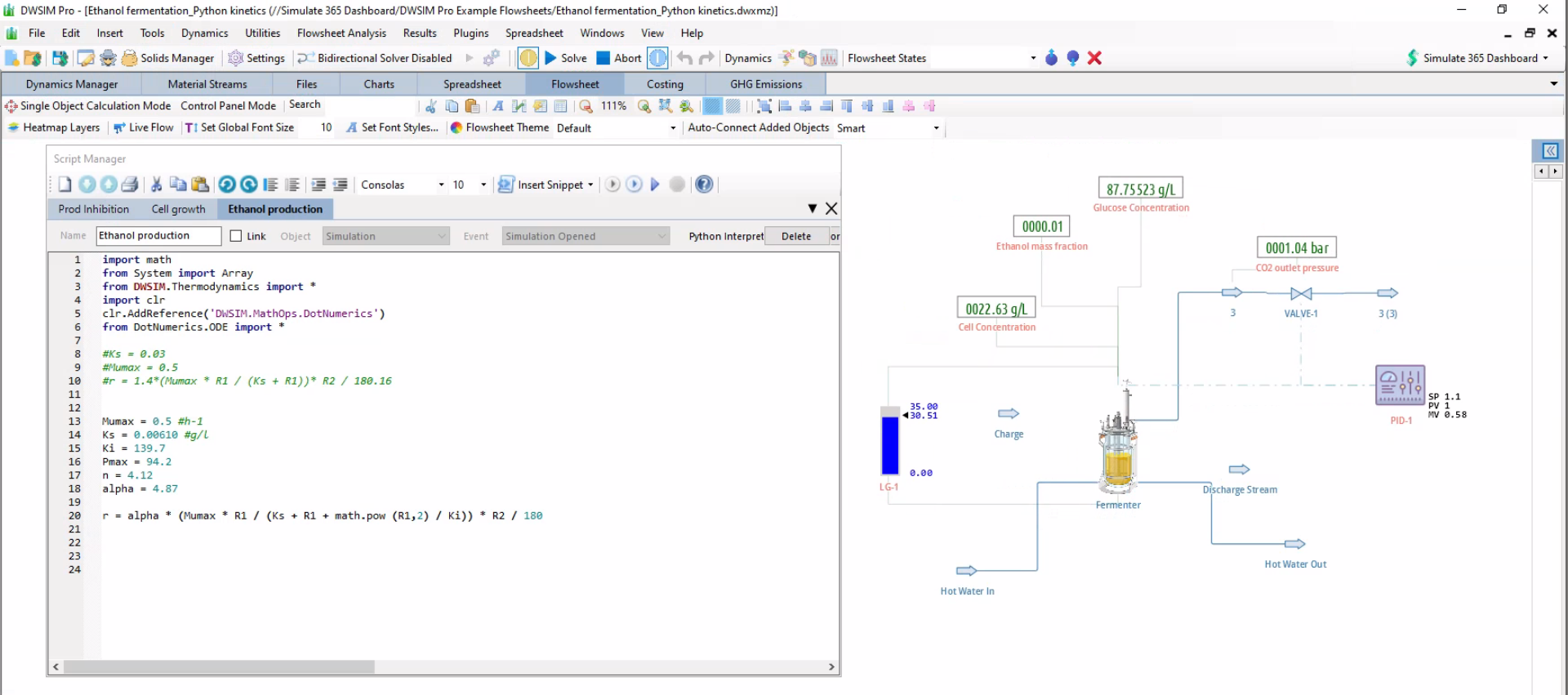
Task: Click the zoom in magnifier after 111%
Action: click(x=644, y=106)
